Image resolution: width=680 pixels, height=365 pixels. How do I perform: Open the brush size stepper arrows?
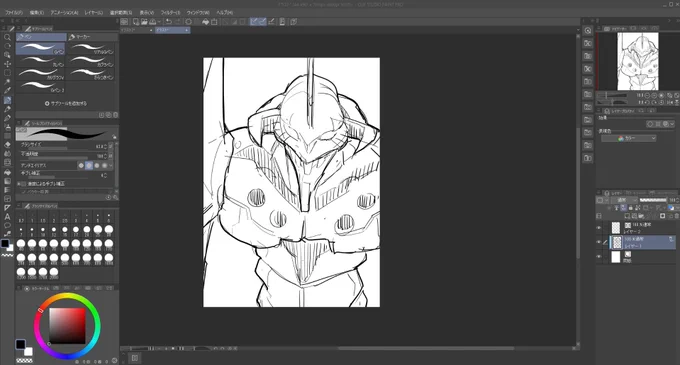pyautogui.click(x=105, y=147)
